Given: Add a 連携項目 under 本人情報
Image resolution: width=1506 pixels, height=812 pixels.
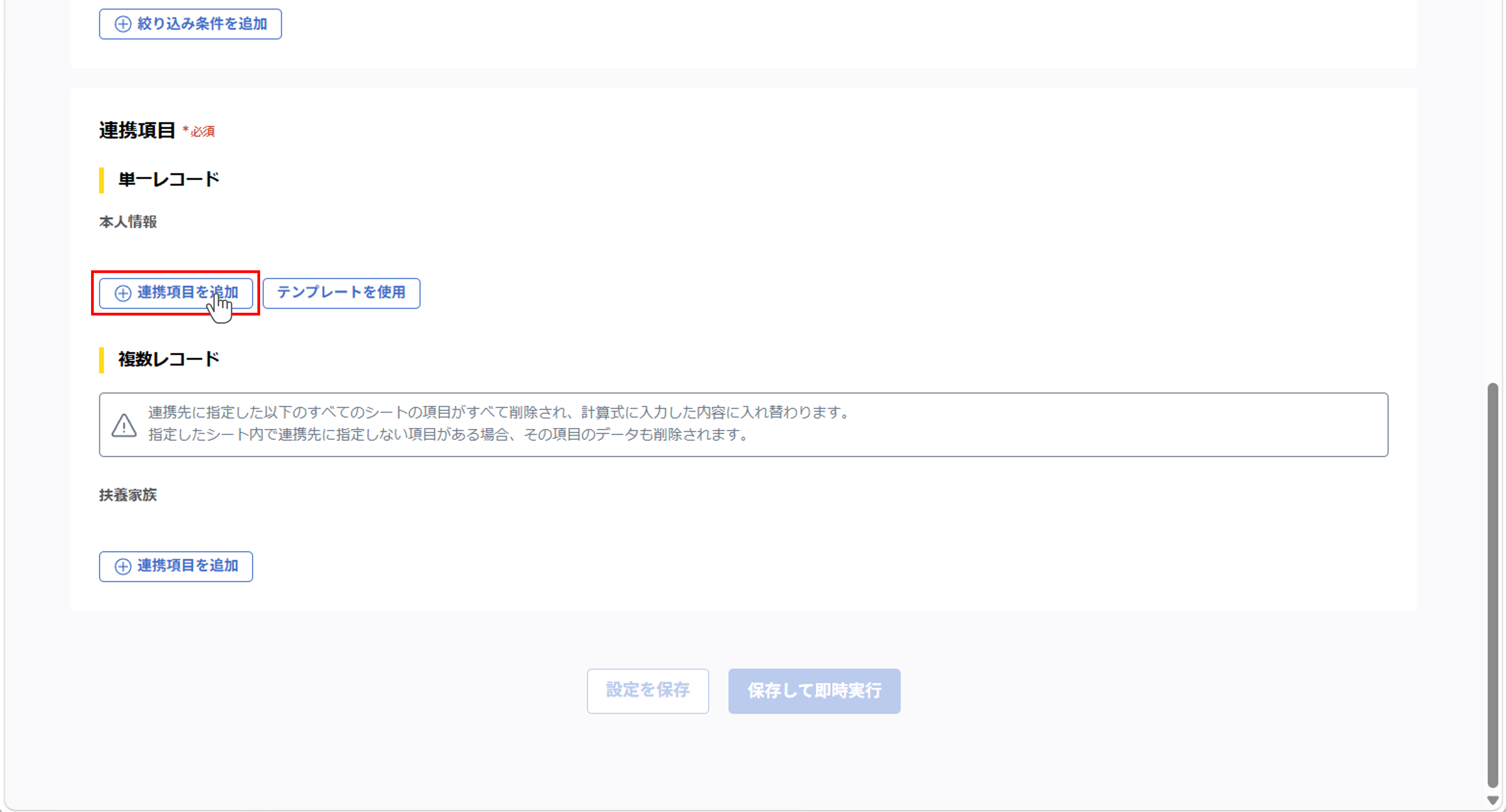Looking at the screenshot, I should 176,293.
